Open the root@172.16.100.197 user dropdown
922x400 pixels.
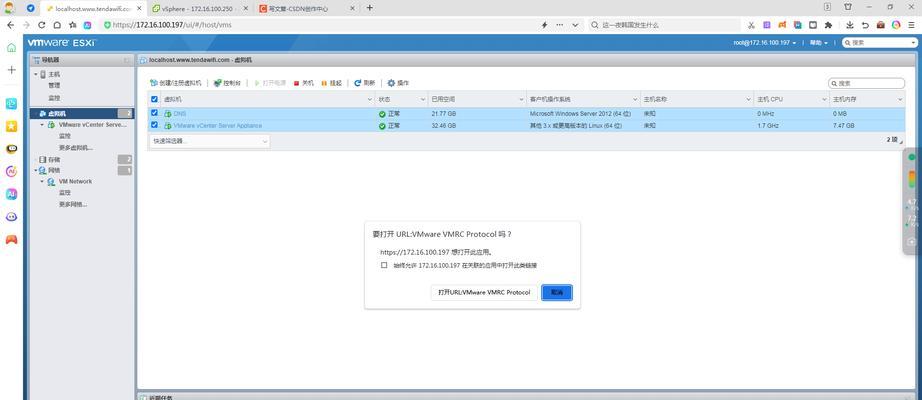[x=765, y=43]
